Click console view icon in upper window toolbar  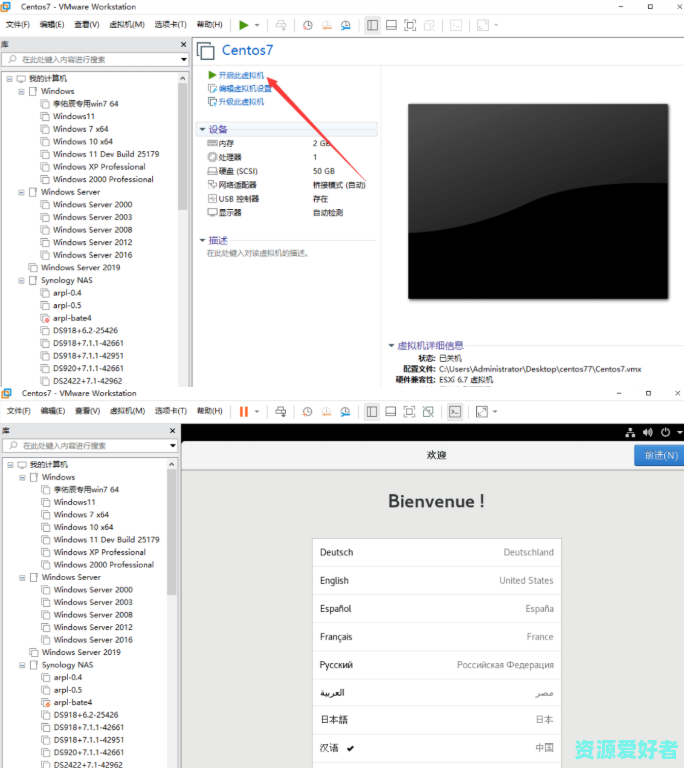pos(456,25)
